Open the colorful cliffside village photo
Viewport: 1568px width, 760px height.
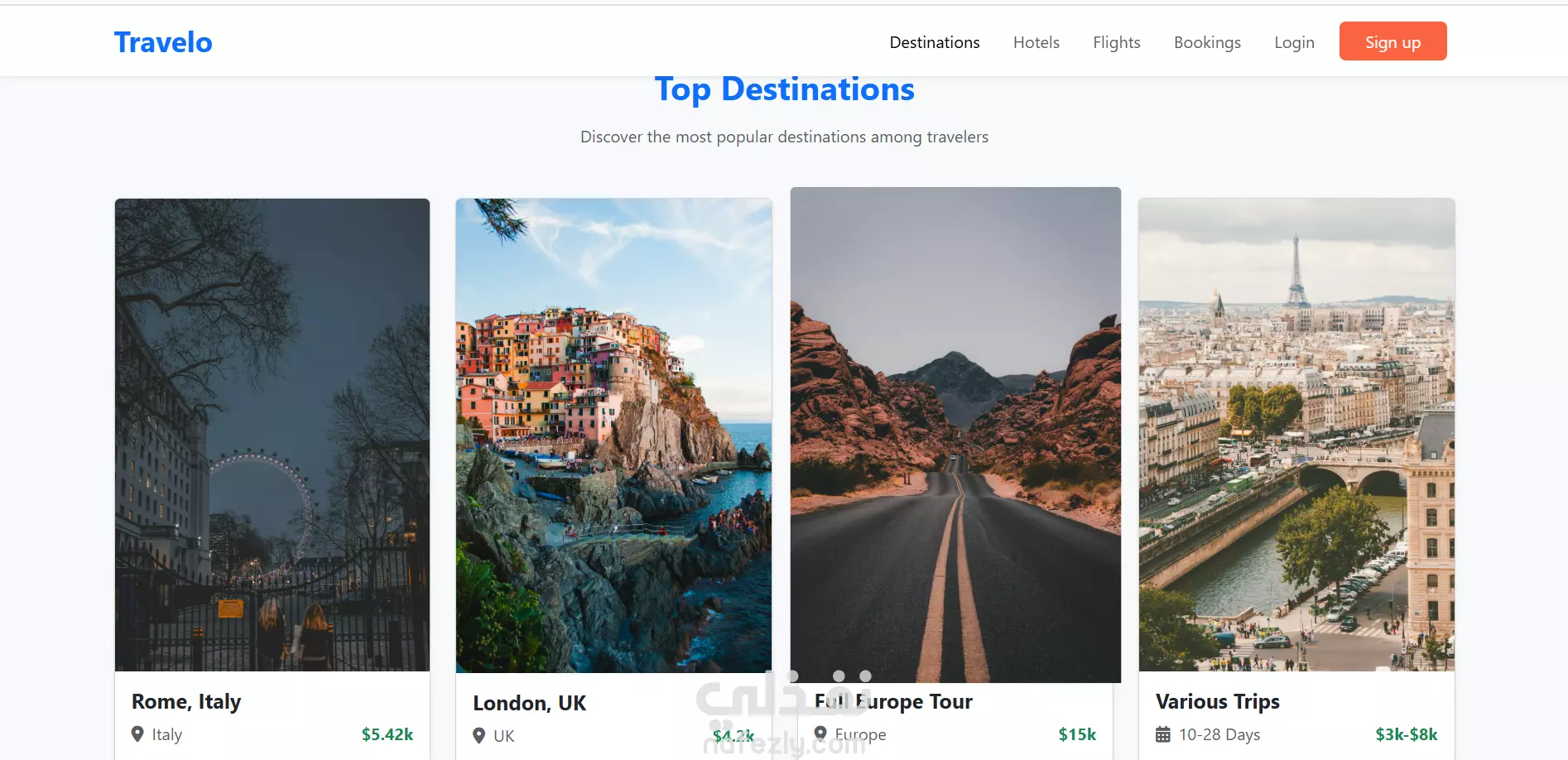(x=613, y=435)
